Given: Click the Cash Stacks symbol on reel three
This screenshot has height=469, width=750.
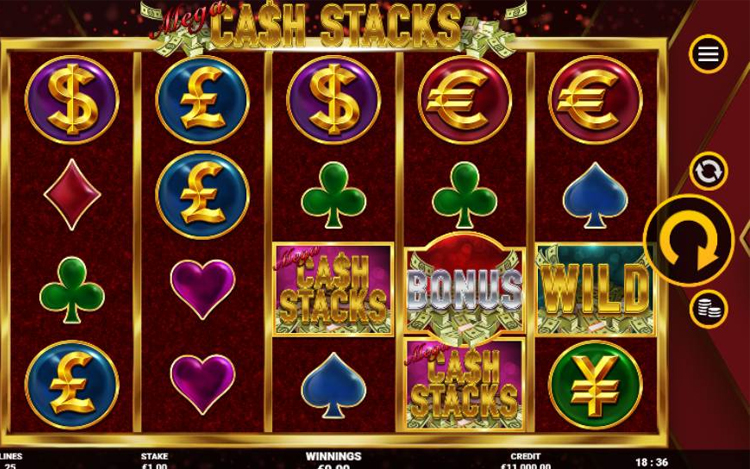Looking at the screenshot, I should [333, 289].
